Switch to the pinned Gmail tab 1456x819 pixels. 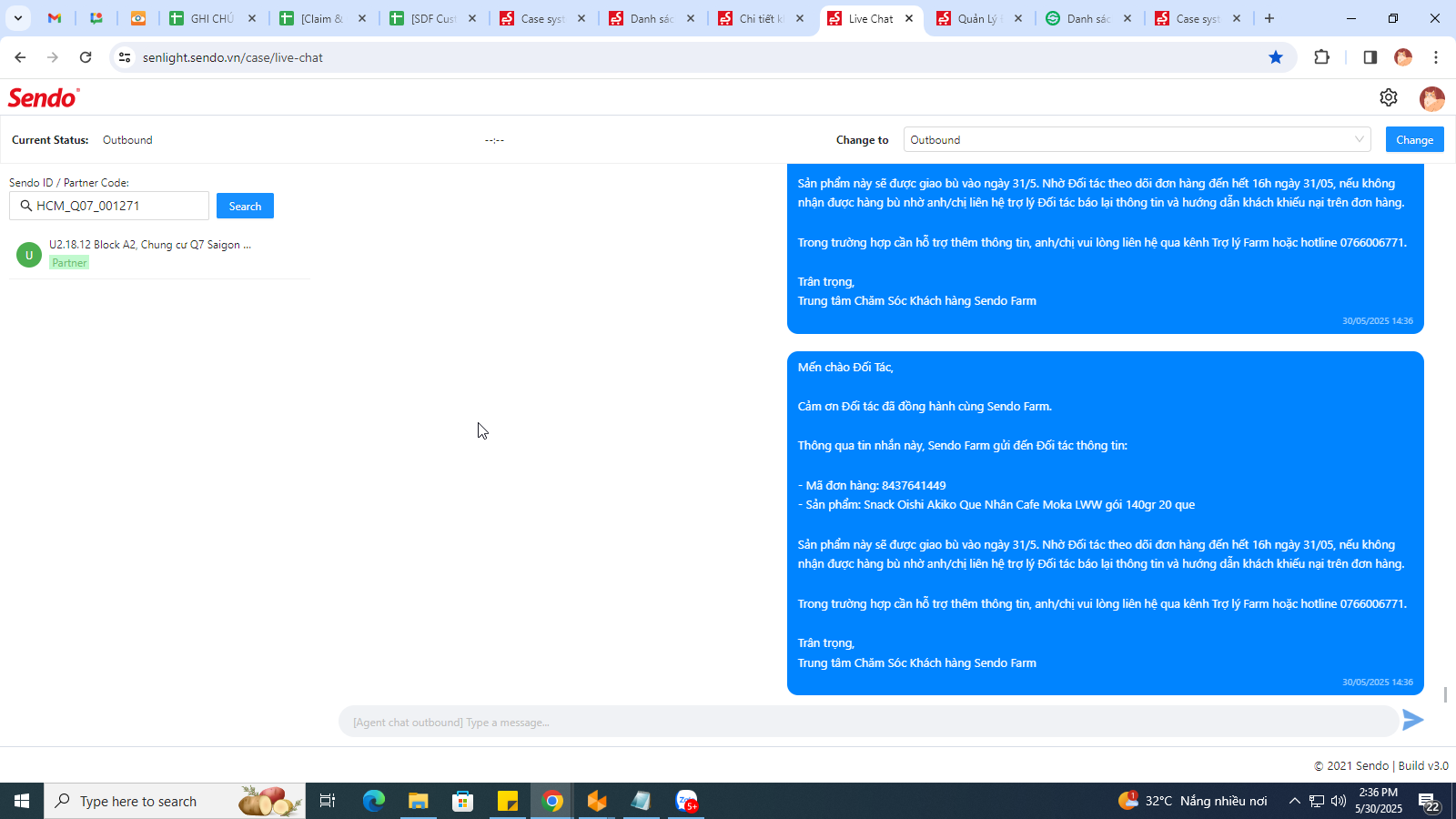[55, 18]
